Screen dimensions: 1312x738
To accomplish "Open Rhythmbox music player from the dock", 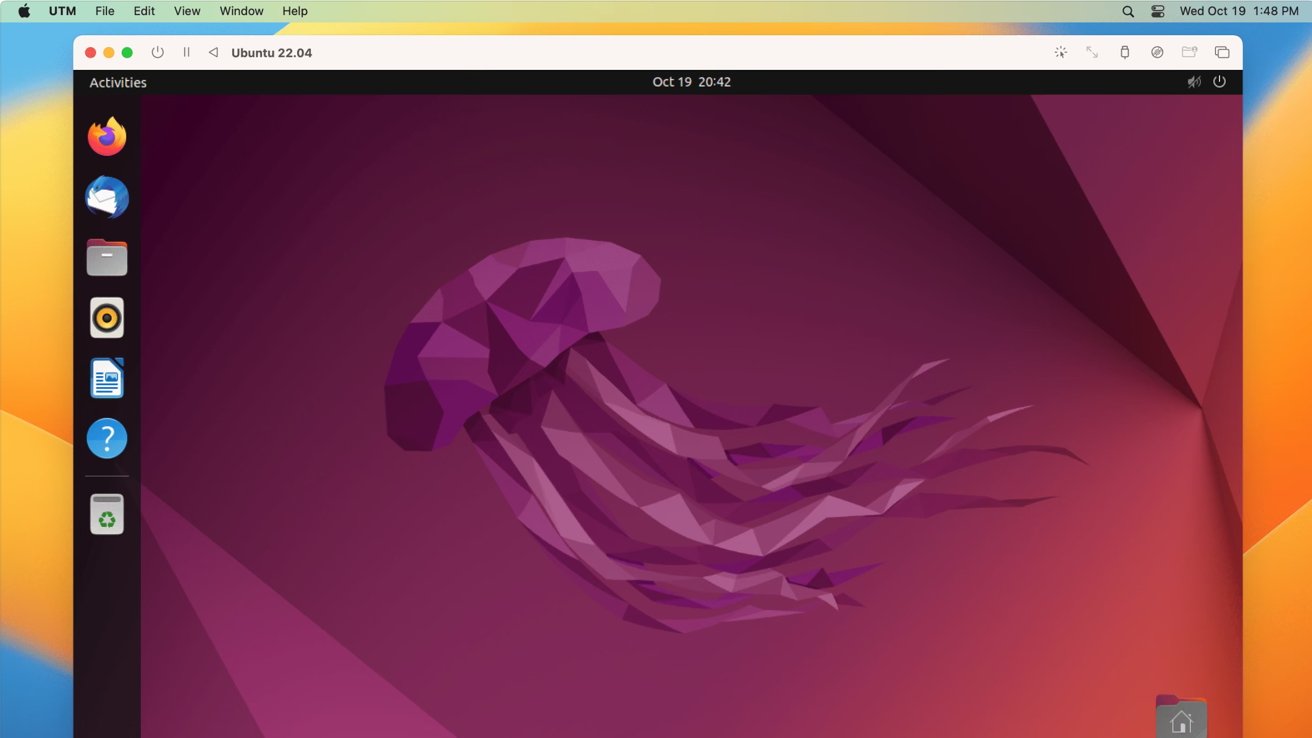I will point(107,317).
